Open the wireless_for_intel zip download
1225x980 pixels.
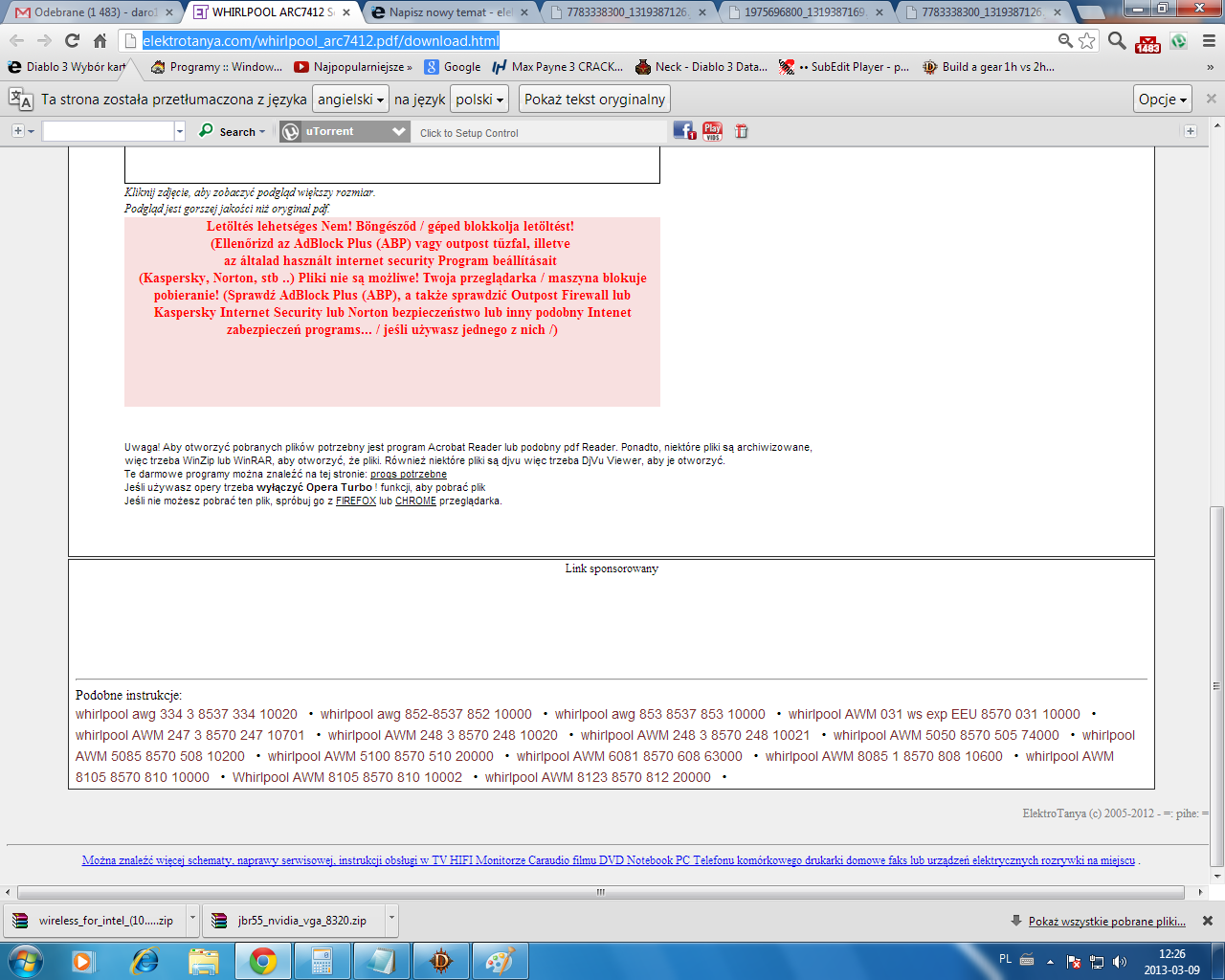click(x=94, y=921)
